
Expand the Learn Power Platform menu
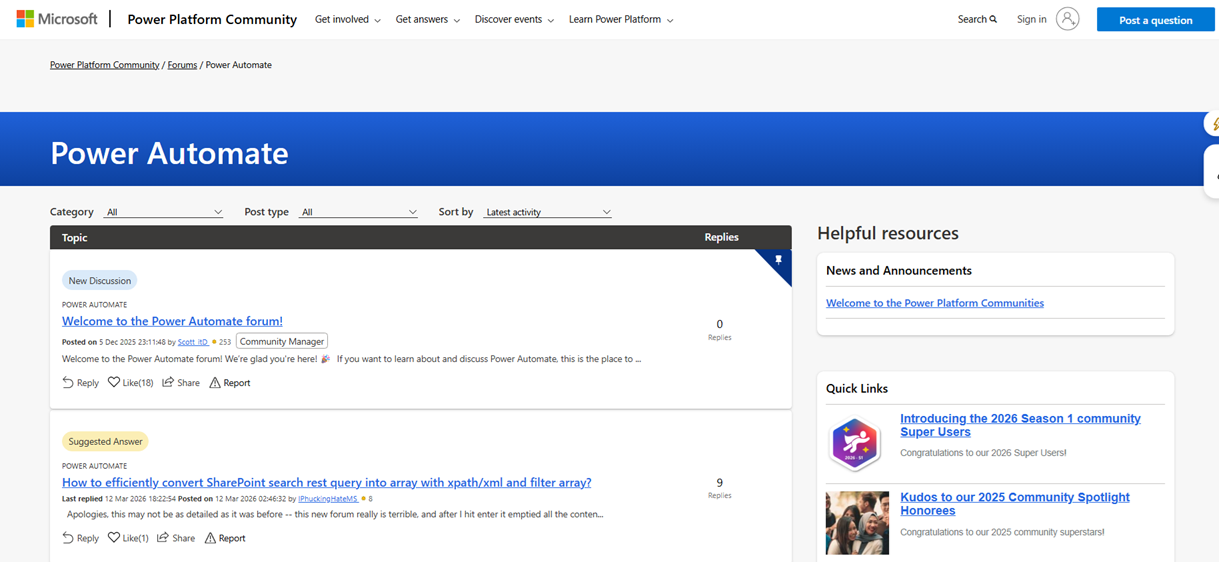point(621,19)
